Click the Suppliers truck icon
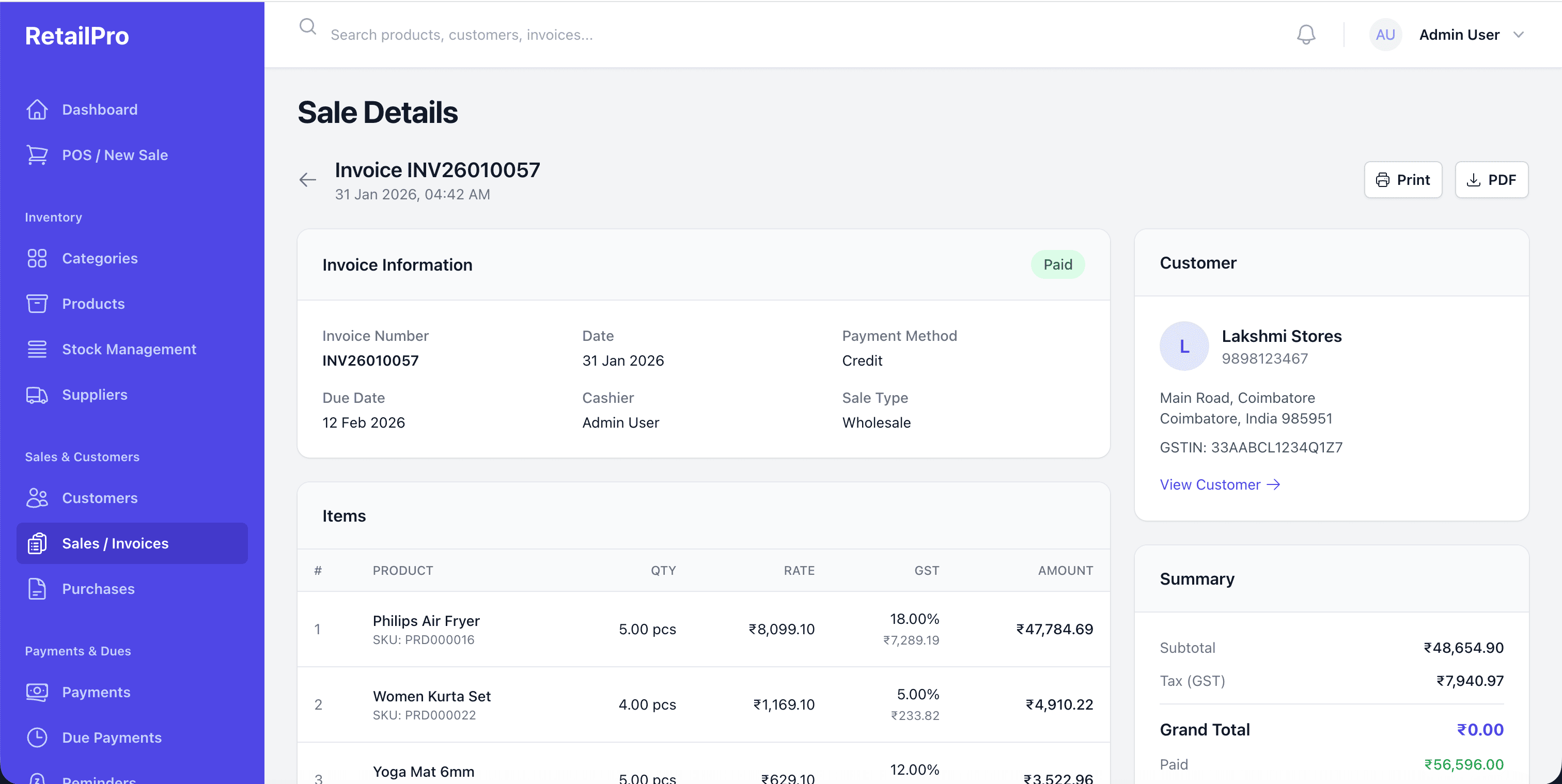This screenshot has height=784, width=1562. [37, 395]
